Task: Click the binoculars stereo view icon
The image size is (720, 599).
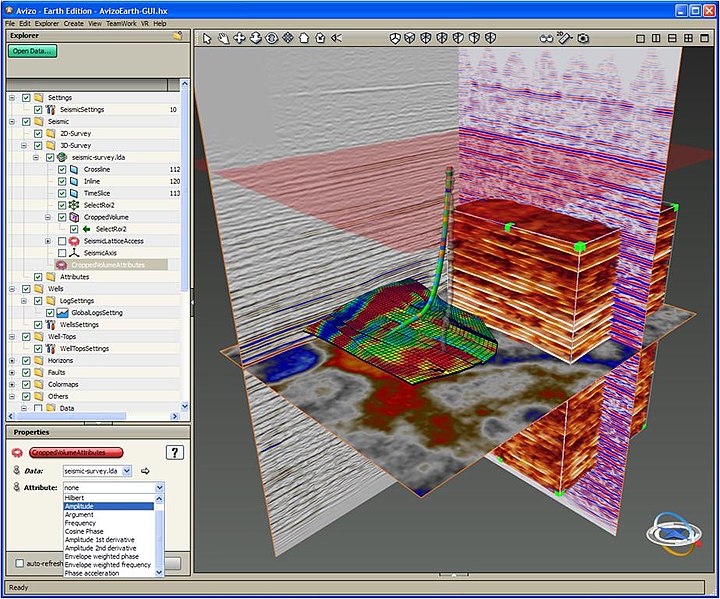Action: pyautogui.click(x=546, y=38)
